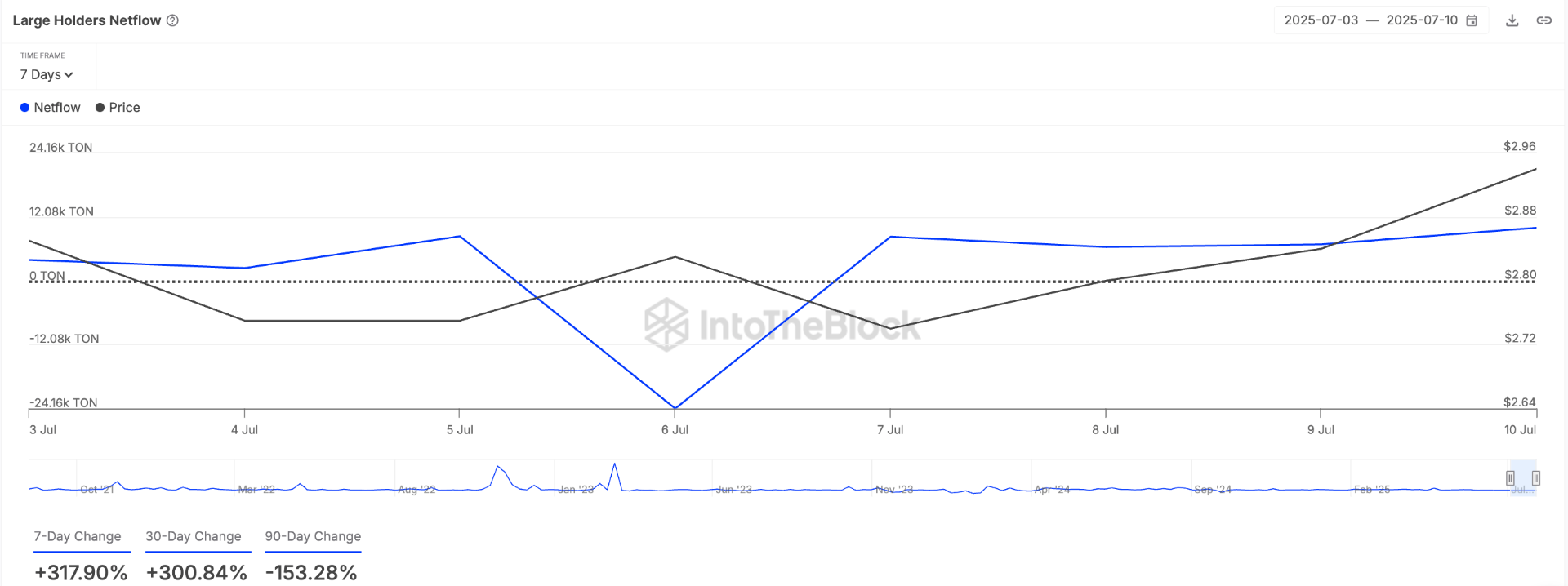Image resolution: width=1568 pixels, height=586 pixels.
Task: Click the Large Holders Netflow title
Action: [x=87, y=20]
